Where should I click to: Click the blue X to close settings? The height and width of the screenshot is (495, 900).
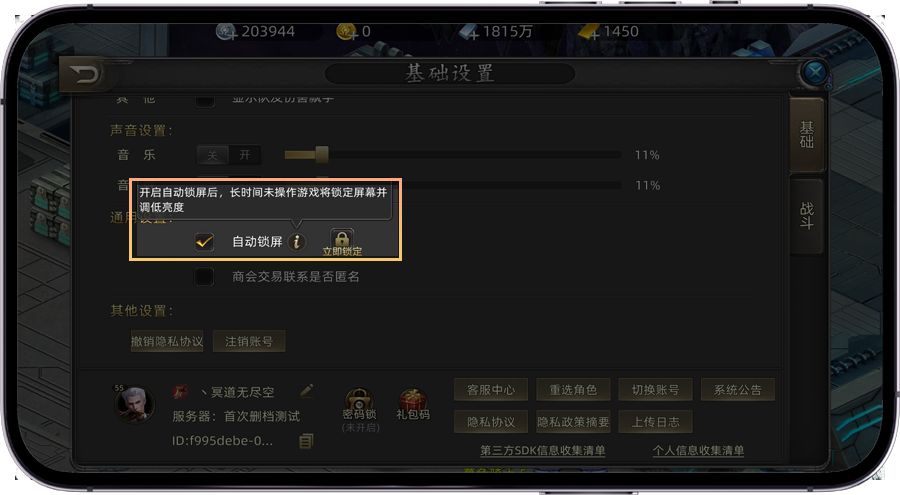(x=814, y=72)
